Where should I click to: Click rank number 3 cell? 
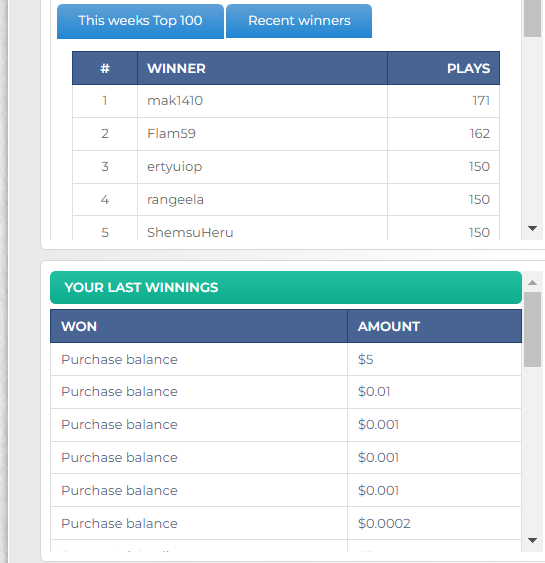[105, 167]
